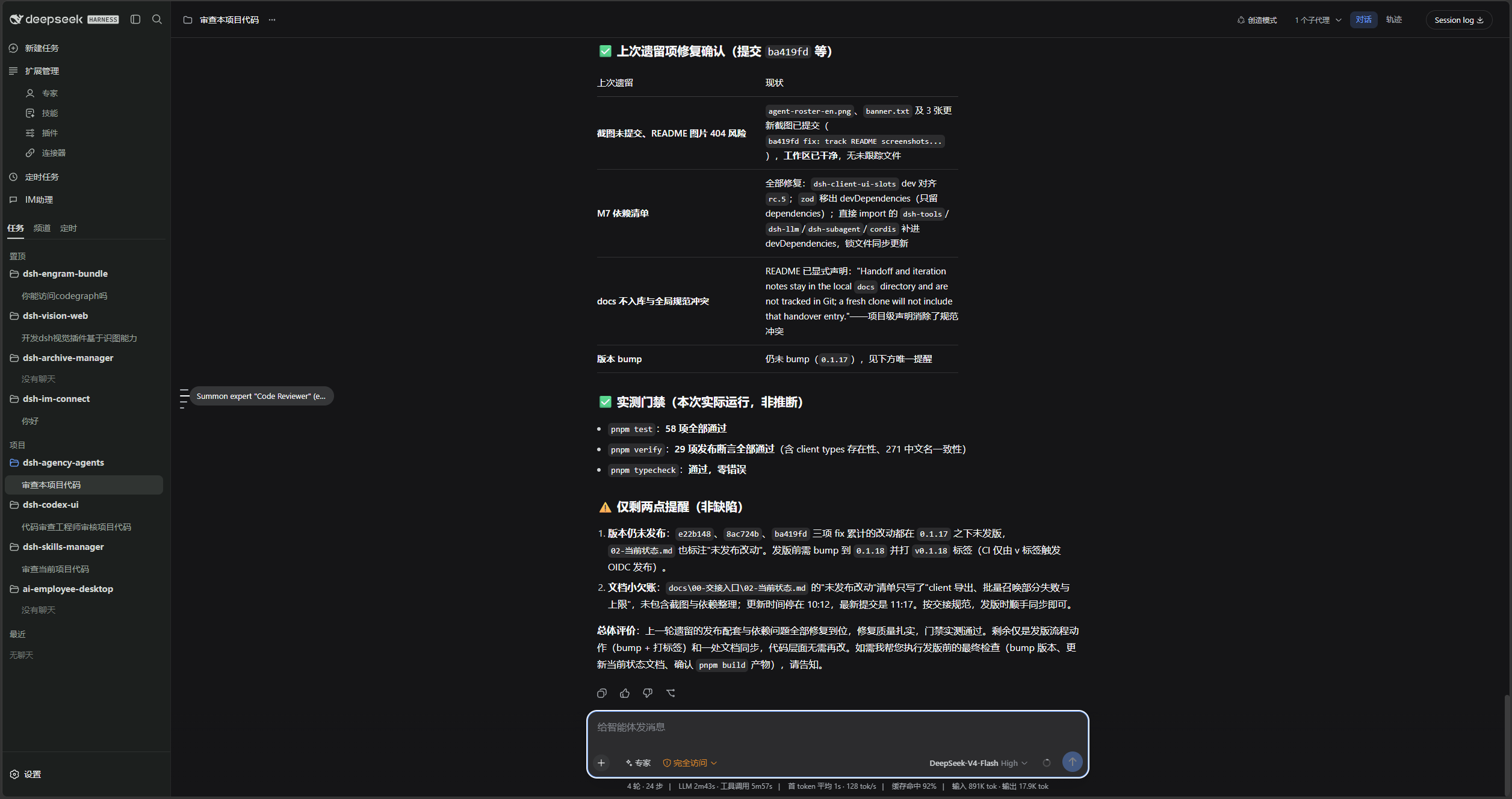
Task: Click the DeepSeek whale logo
Action: point(16,19)
